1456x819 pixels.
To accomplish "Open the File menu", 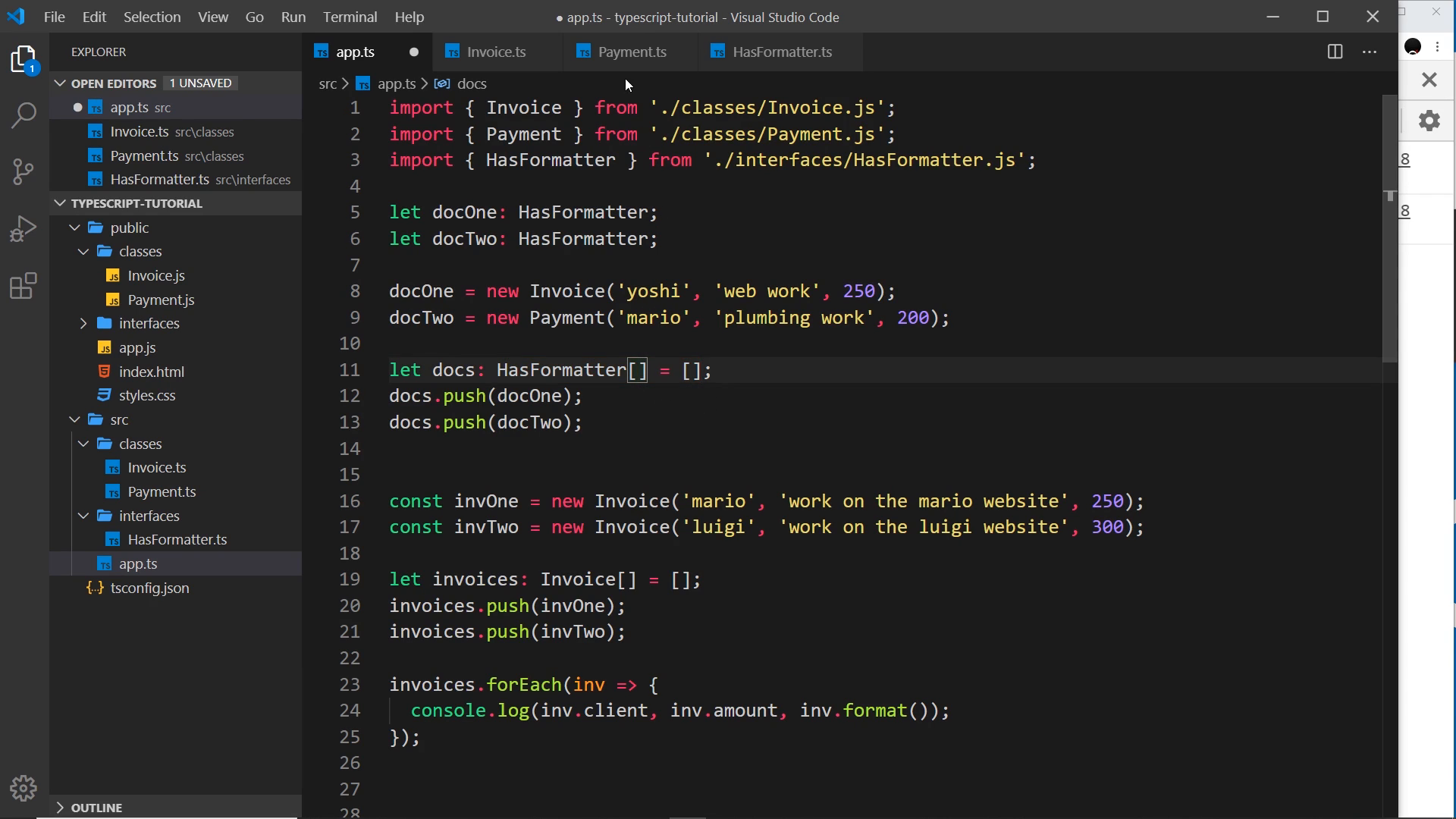I will click(55, 17).
